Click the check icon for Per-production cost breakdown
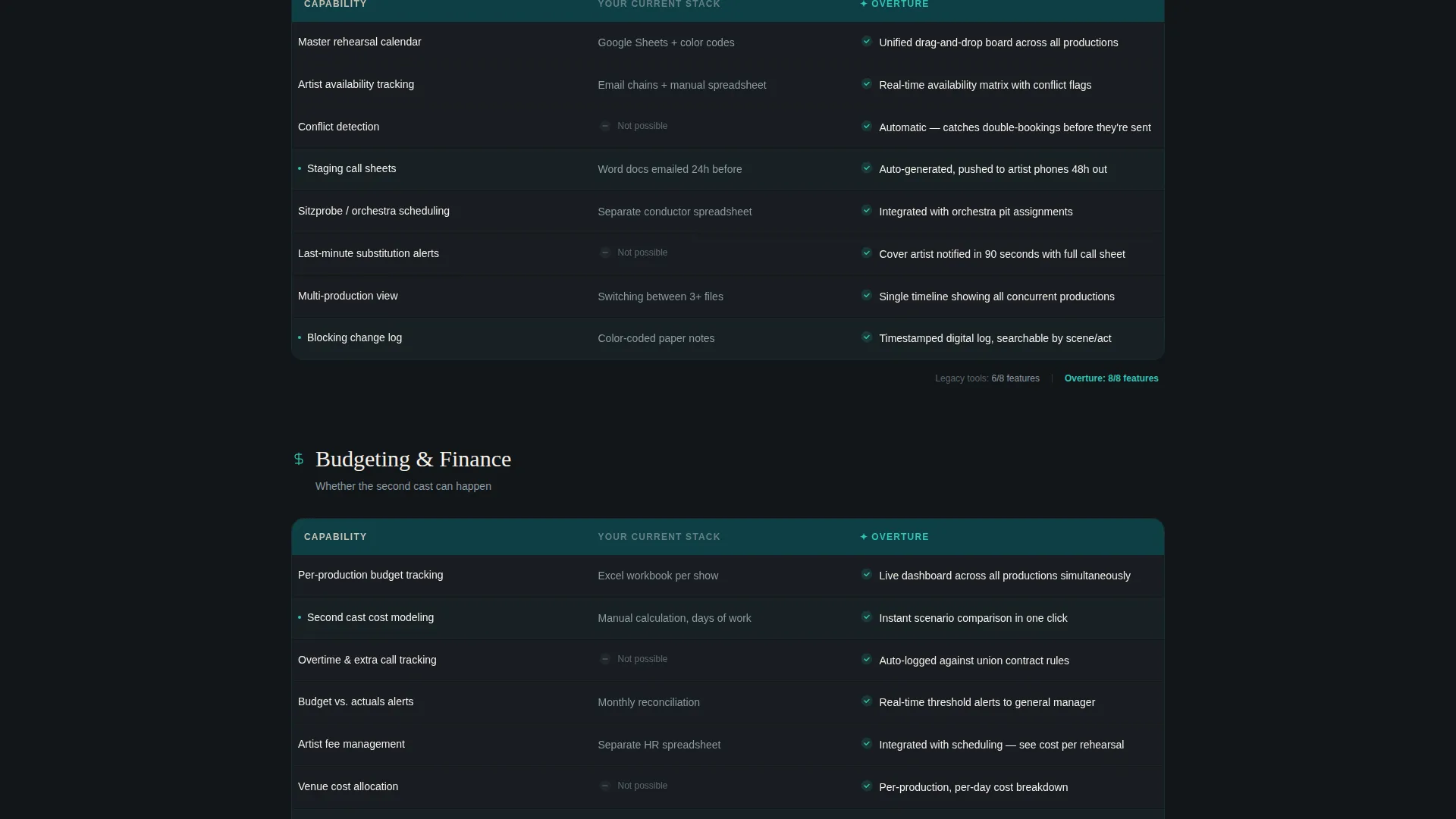 click(866, 786)
